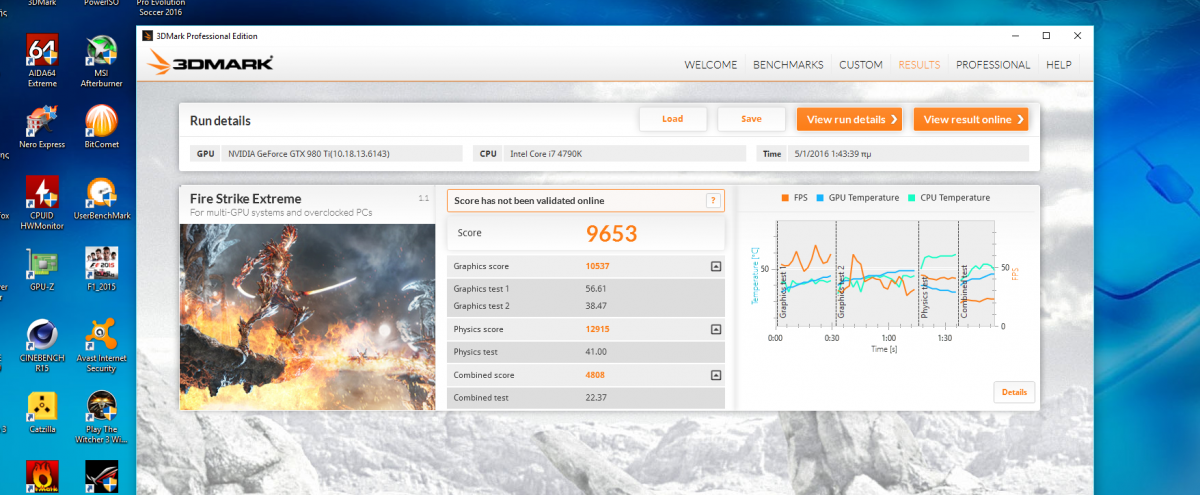The image size is (1200, 495).
Task: Click the Combined score value 4808
Action: click(x=596, y=375)
